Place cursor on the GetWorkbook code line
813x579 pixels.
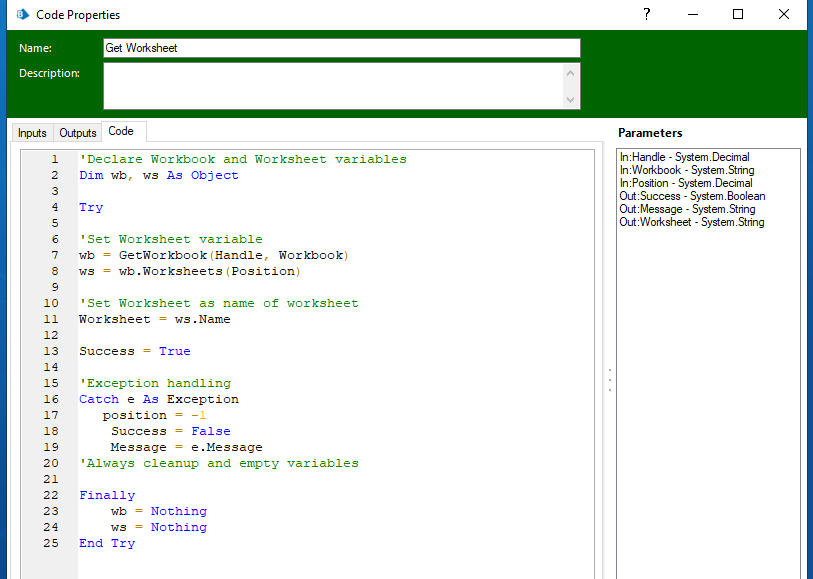[213, 255]
